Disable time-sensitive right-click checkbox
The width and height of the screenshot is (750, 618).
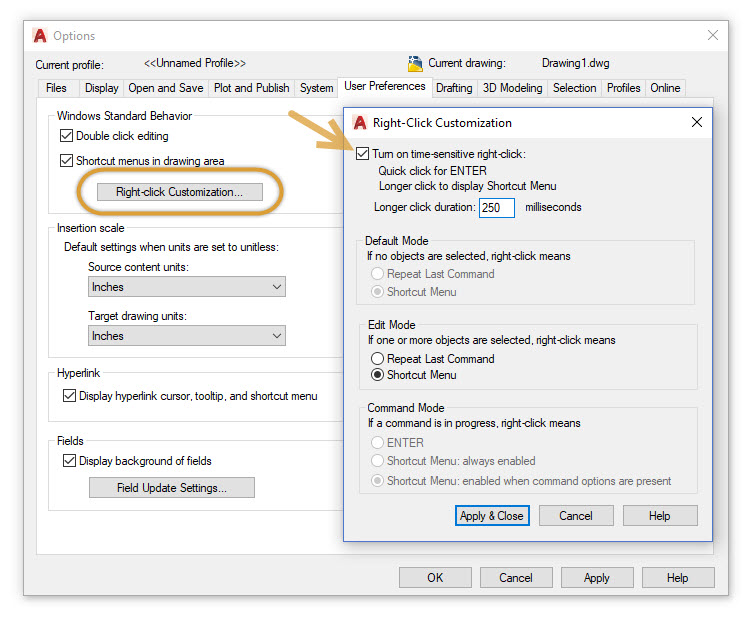[362, 154]
